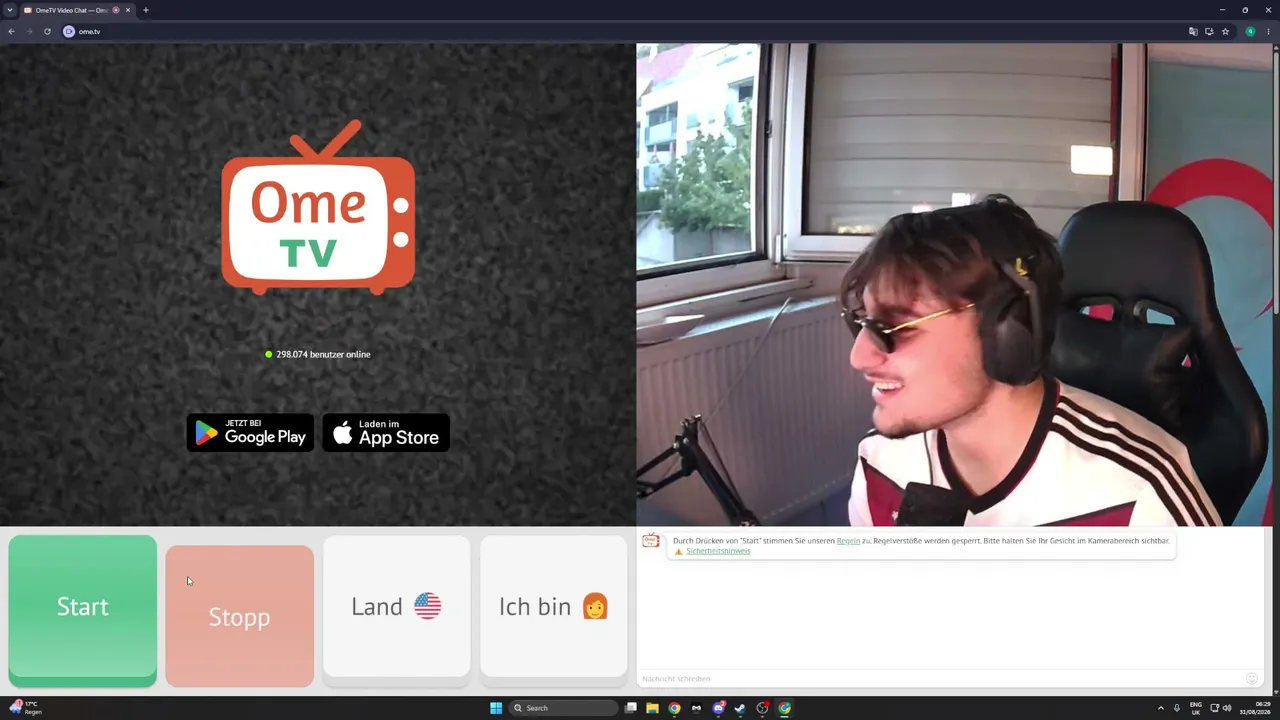Reload the ome.tv page
The width and height of the screenshot is (1280, 720).
tap(47, 31)
